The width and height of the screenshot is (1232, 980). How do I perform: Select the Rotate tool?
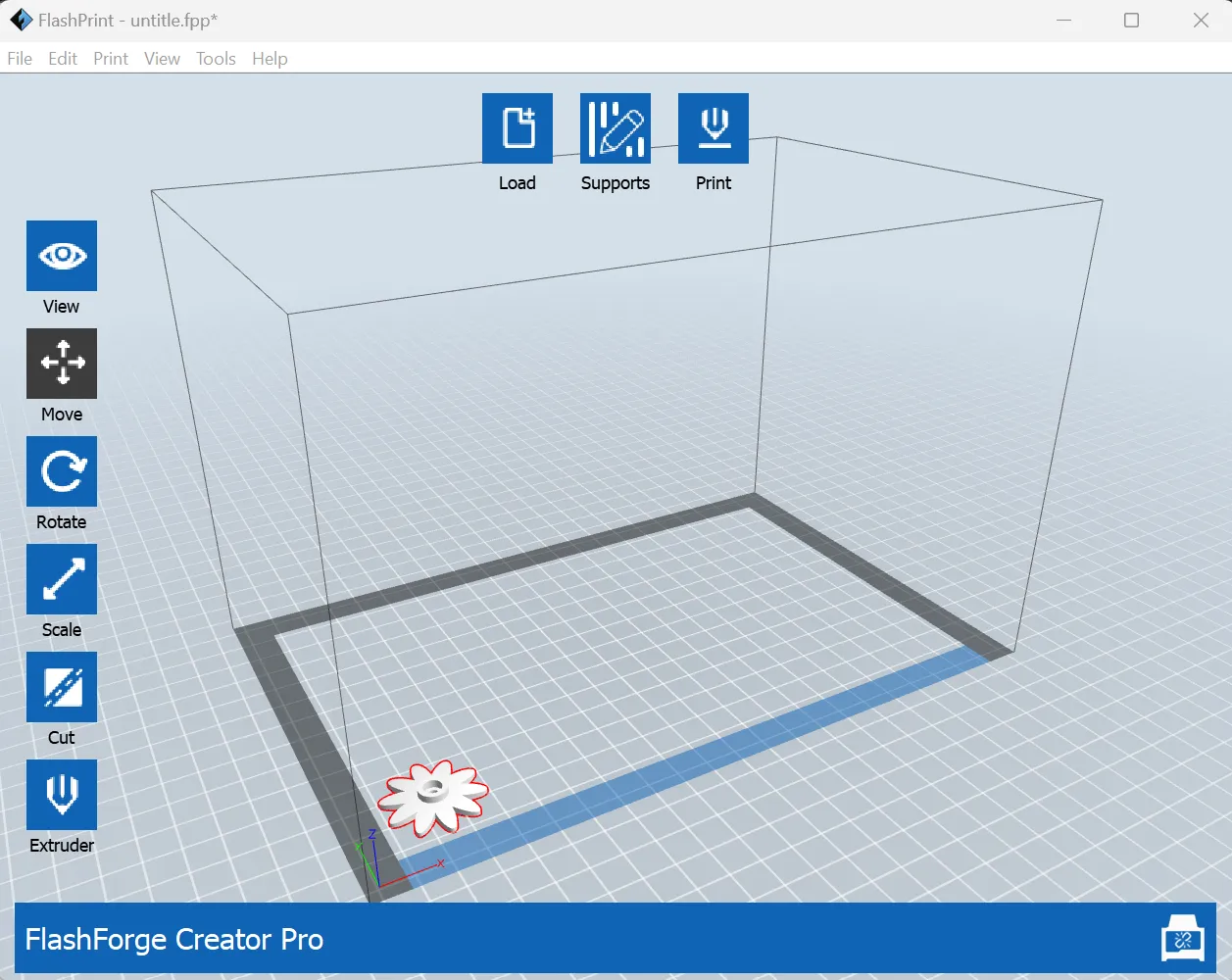[62, 471]
